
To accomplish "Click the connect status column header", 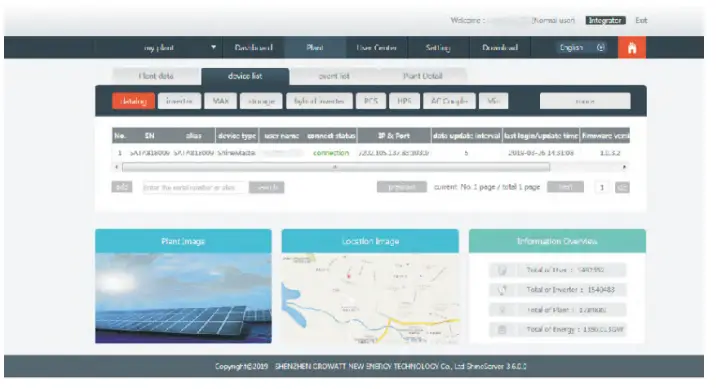I will click(x=331, y=136).
